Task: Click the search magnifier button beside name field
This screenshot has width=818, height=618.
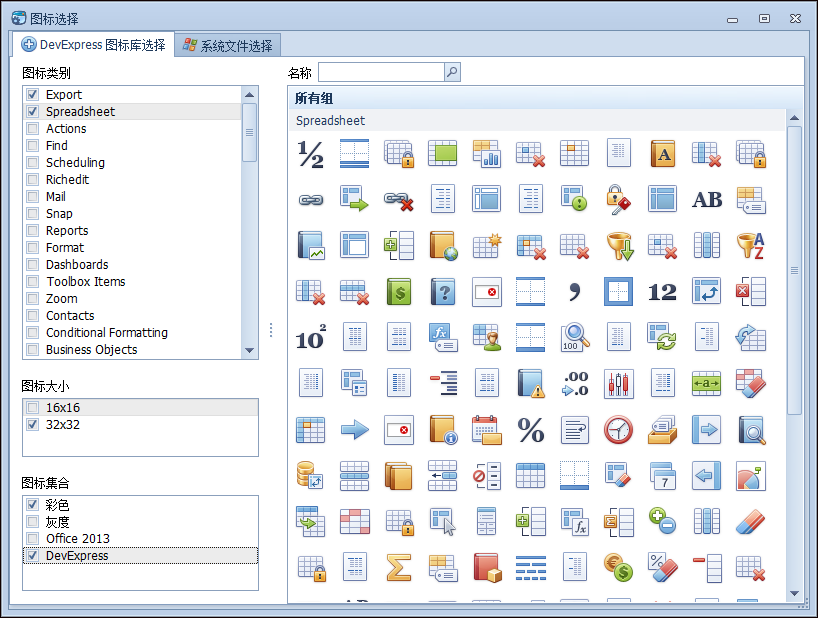Action: pyautogui.click(x=452, y=72)
